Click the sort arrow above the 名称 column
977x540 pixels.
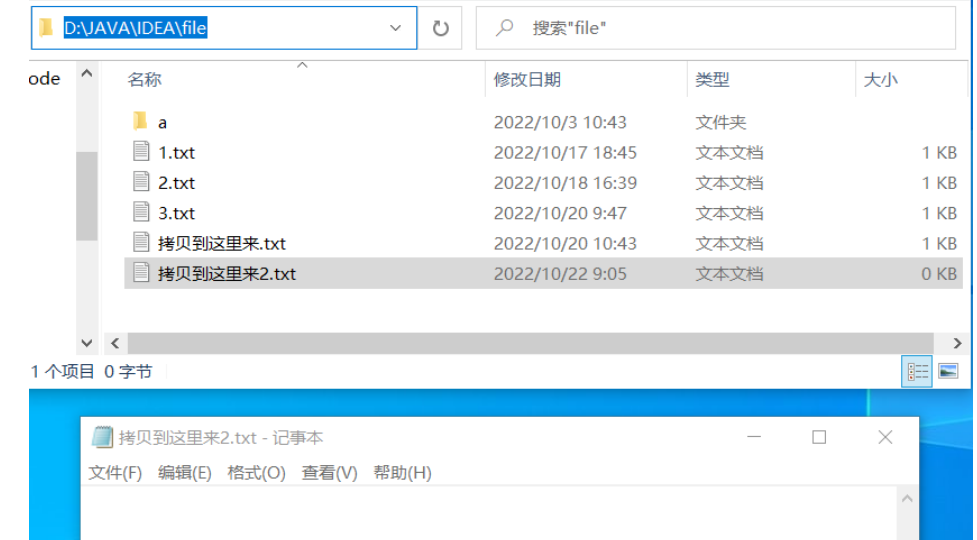click(x=302, y=65)
